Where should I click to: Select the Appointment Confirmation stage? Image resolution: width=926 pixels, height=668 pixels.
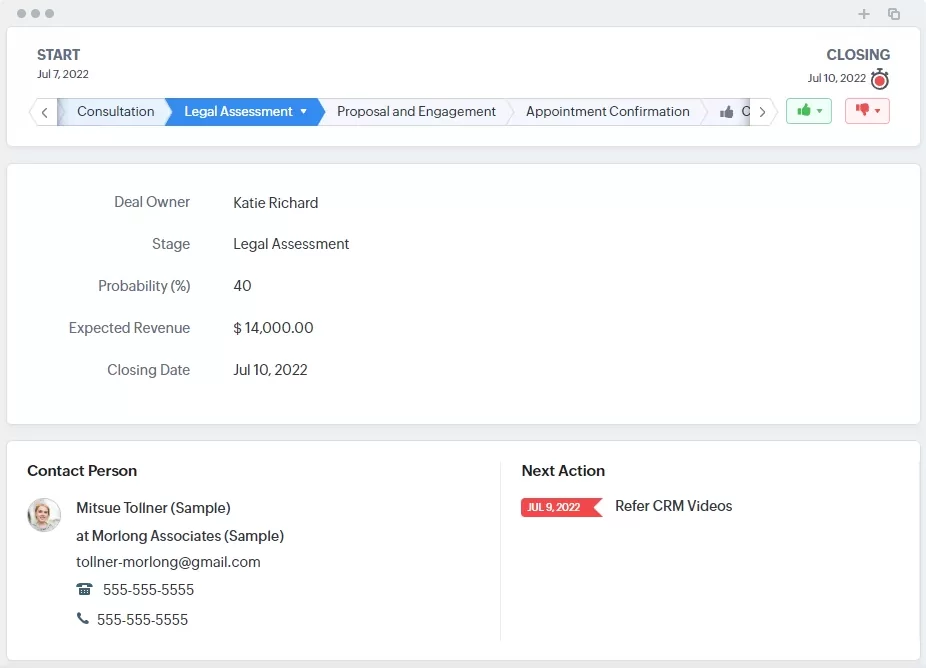coord(607,112)
